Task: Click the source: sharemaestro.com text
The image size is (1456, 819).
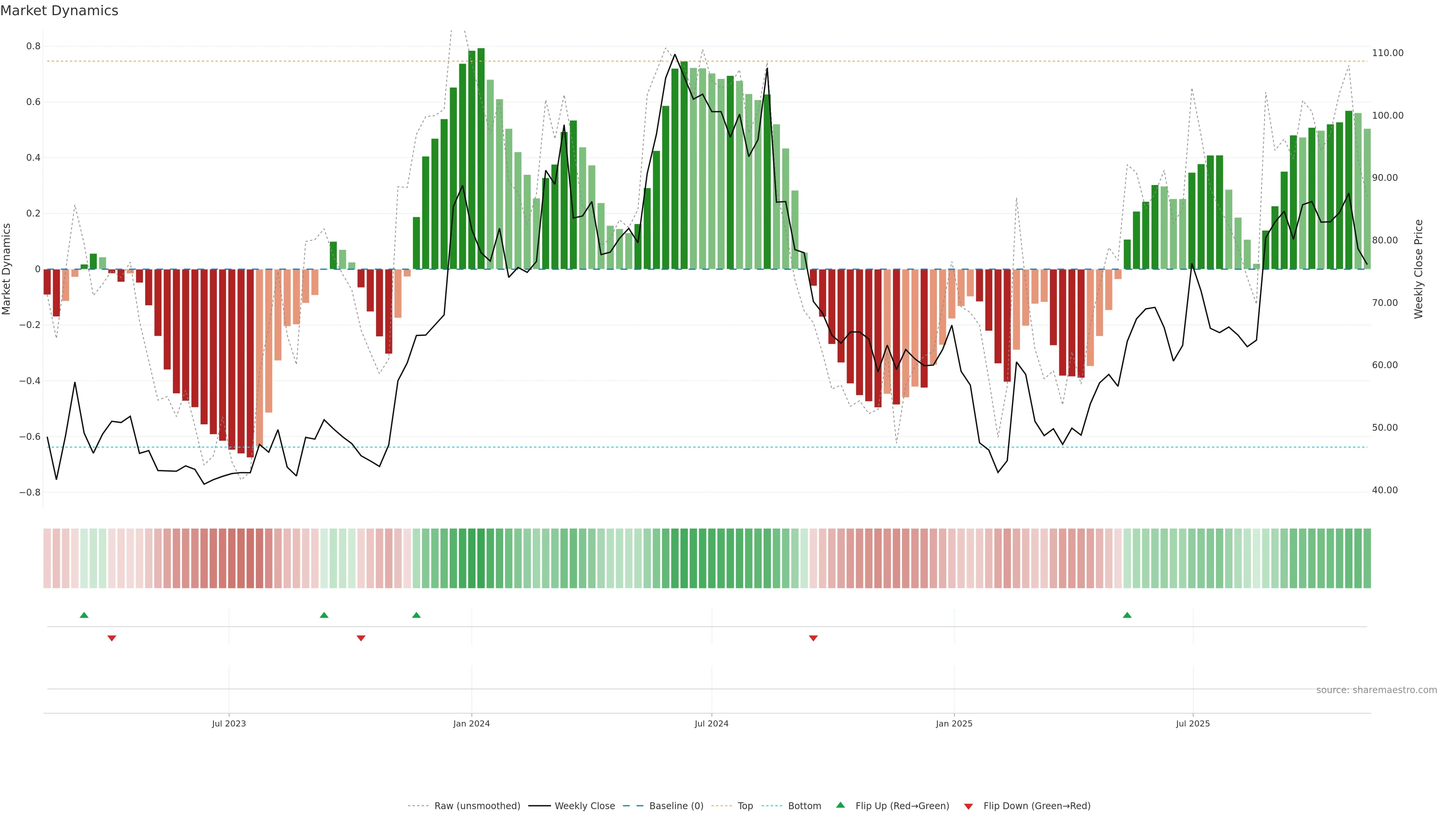Action: pos(1376,690)
